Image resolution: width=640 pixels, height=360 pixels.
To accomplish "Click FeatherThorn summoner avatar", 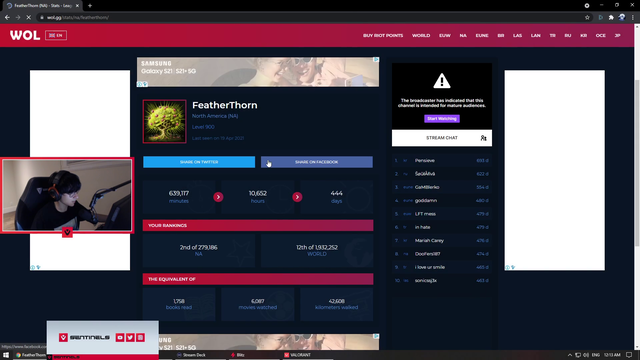I will coord(164,121).
